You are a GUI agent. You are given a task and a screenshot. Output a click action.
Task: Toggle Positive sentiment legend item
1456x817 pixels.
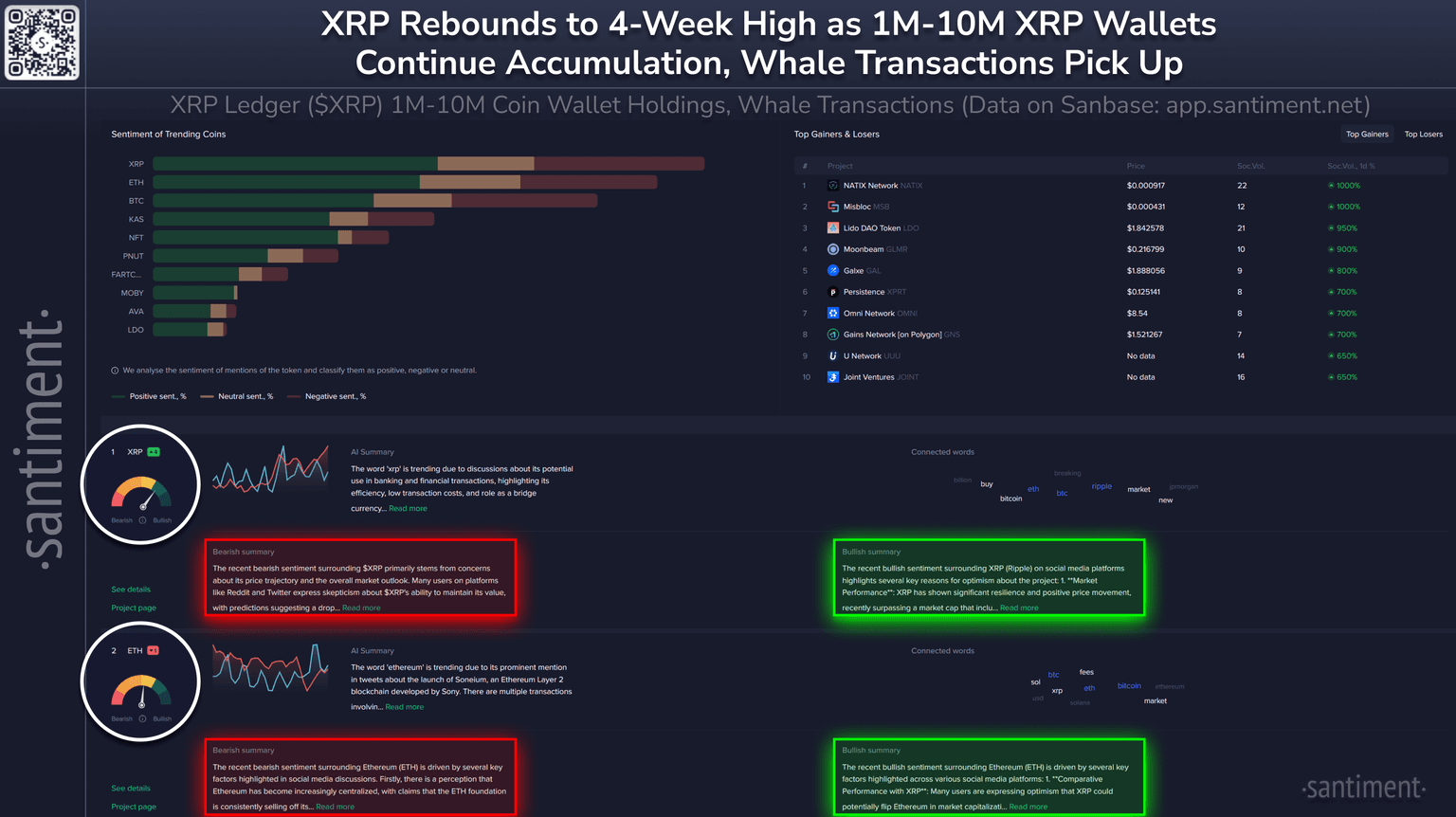(149, 396)
